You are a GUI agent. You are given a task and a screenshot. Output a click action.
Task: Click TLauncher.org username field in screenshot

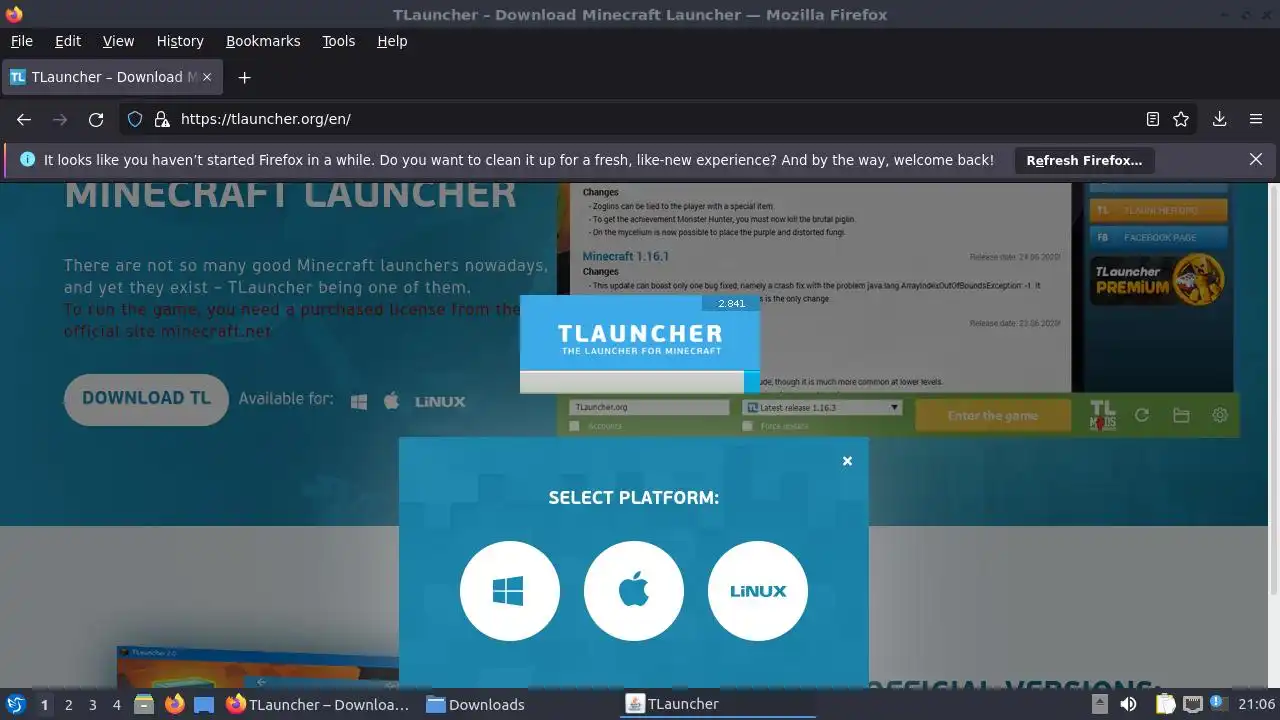(x=649, y=407)
